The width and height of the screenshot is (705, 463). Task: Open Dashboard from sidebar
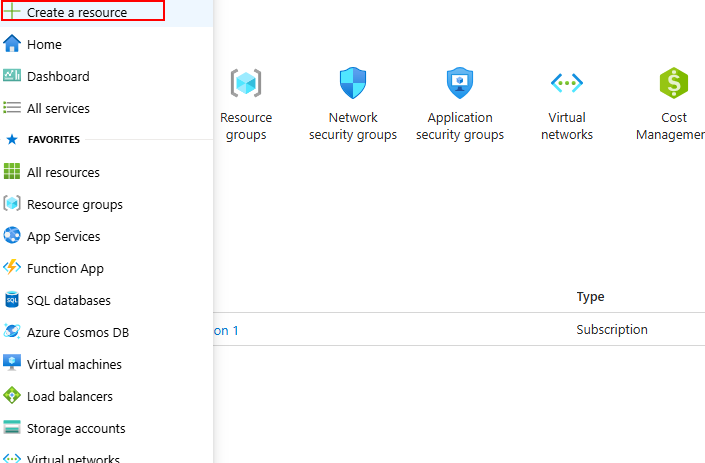point(58,76)
